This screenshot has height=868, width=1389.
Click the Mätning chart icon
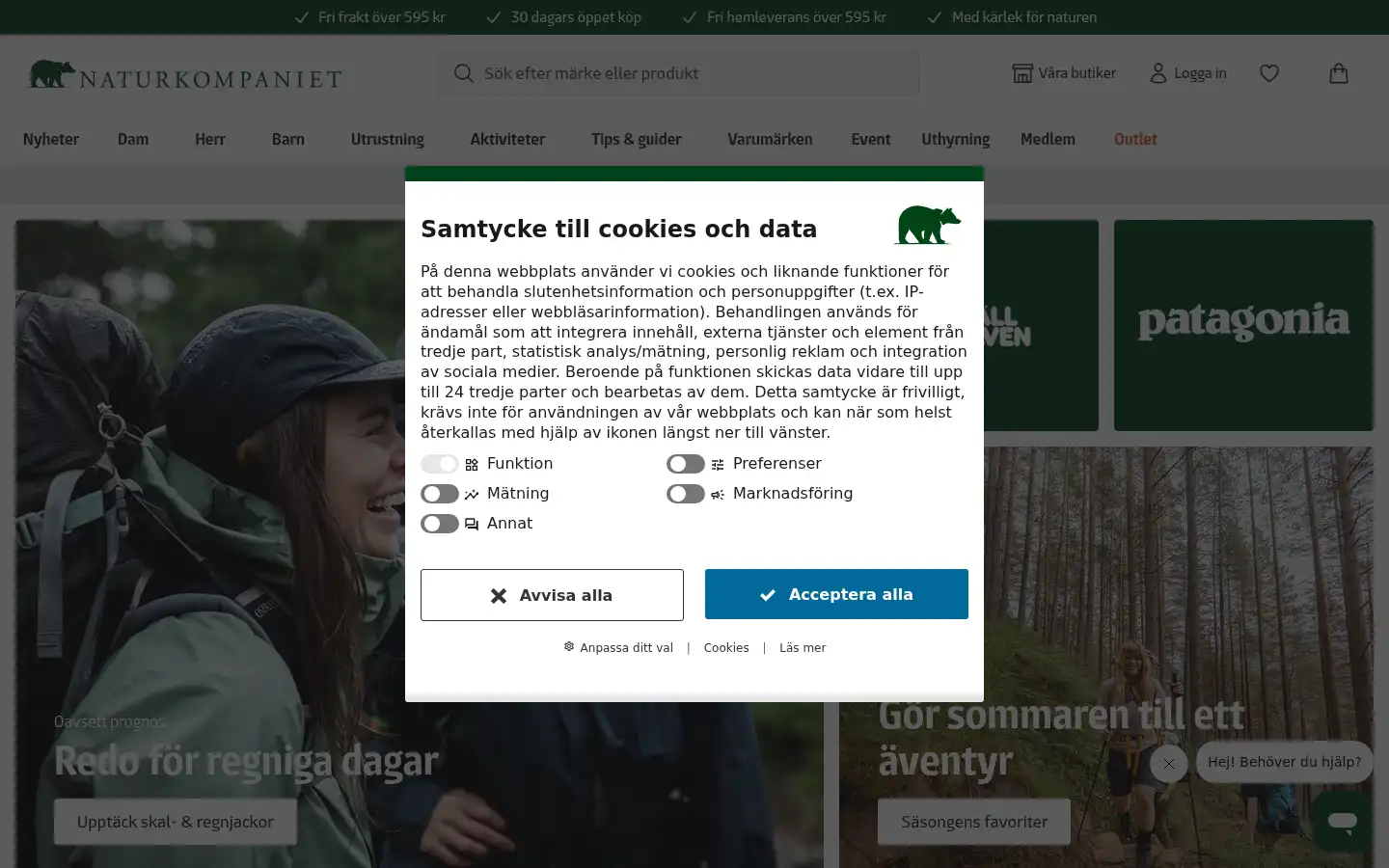point(472,495)
